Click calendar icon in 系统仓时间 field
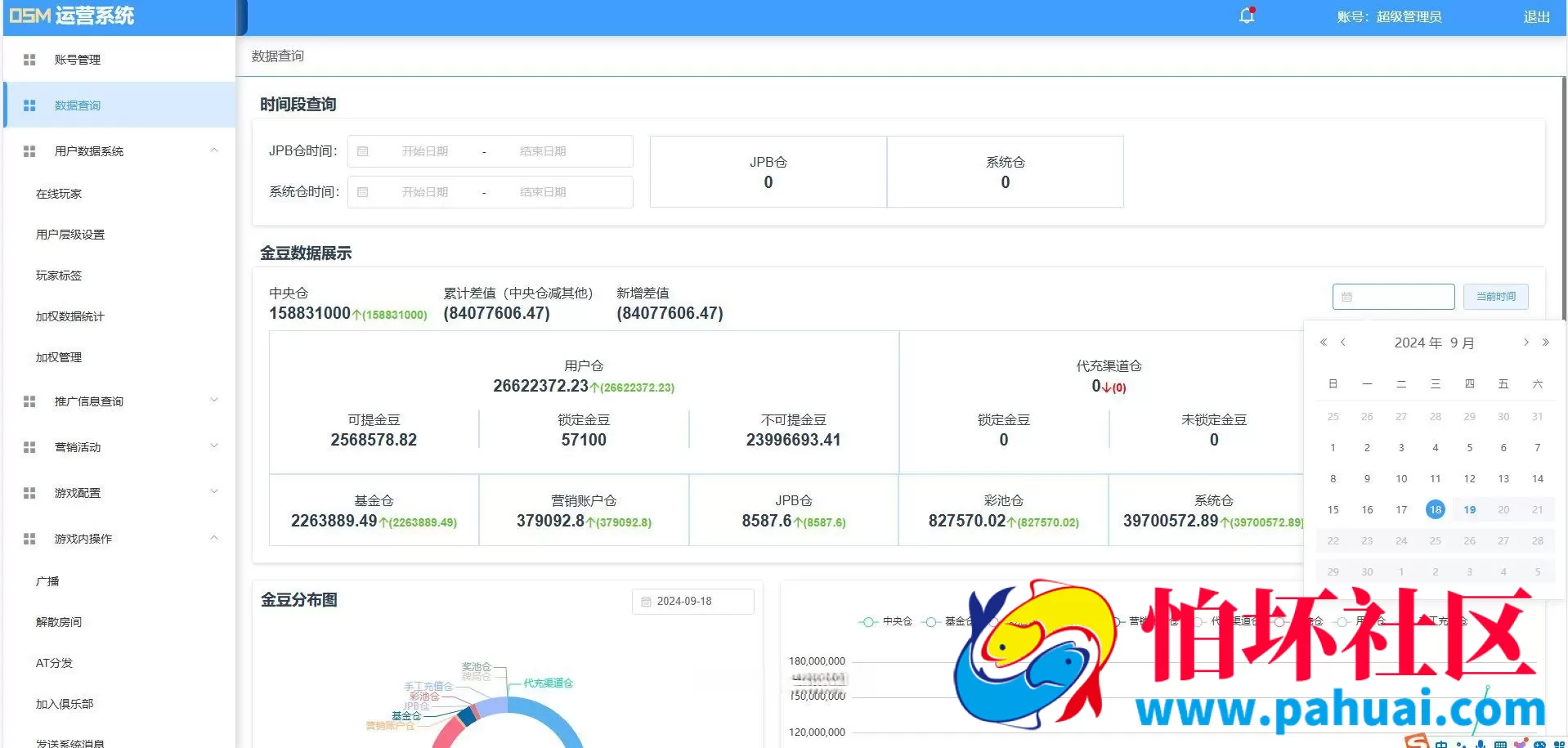The width and height of the screenshot is (1568, 748). point(363,192)
